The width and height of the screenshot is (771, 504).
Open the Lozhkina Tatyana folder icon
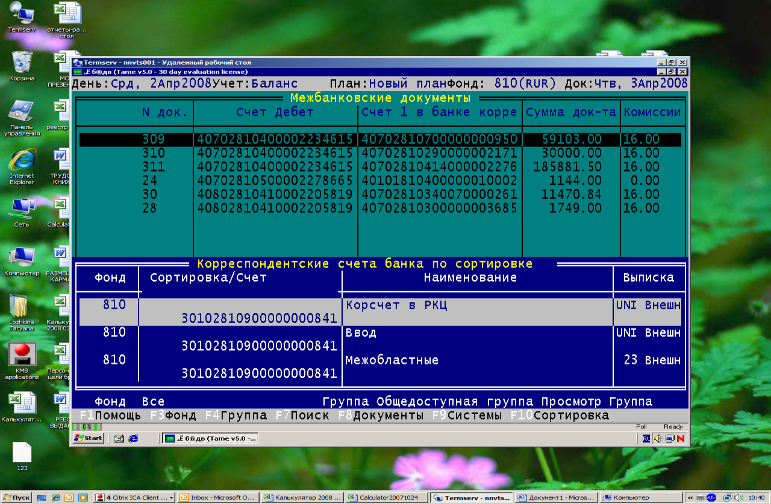point(21,312)
